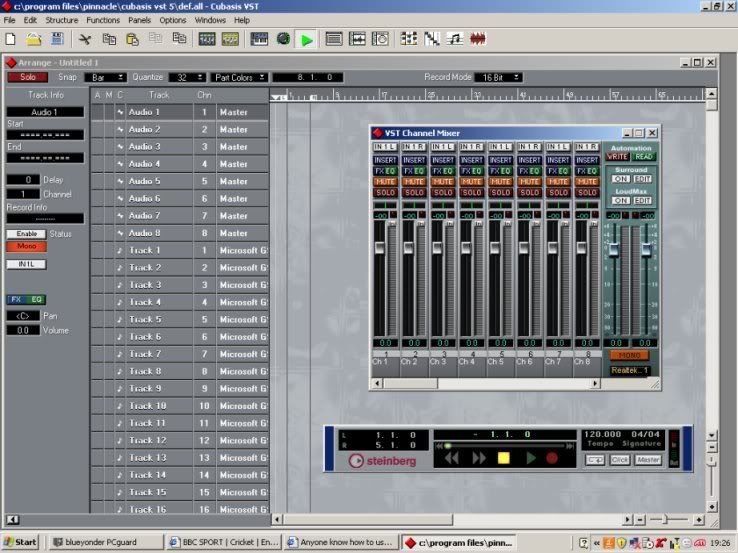
Task: Open the yellow mixer panel toolbar icon
Action: point(230,39)
